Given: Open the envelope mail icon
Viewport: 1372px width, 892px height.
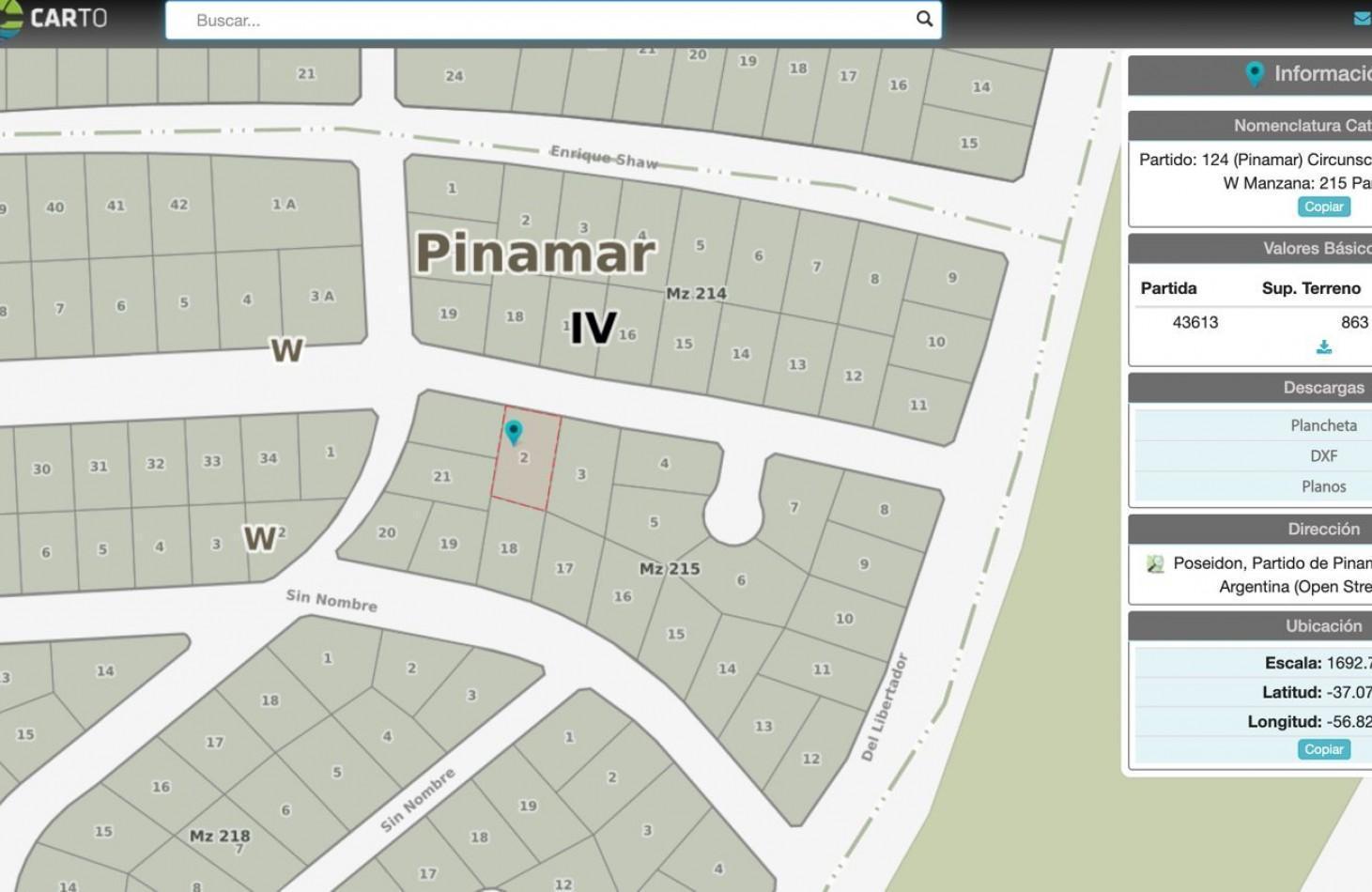Looking at the screenshot, I should (1363, 19).
